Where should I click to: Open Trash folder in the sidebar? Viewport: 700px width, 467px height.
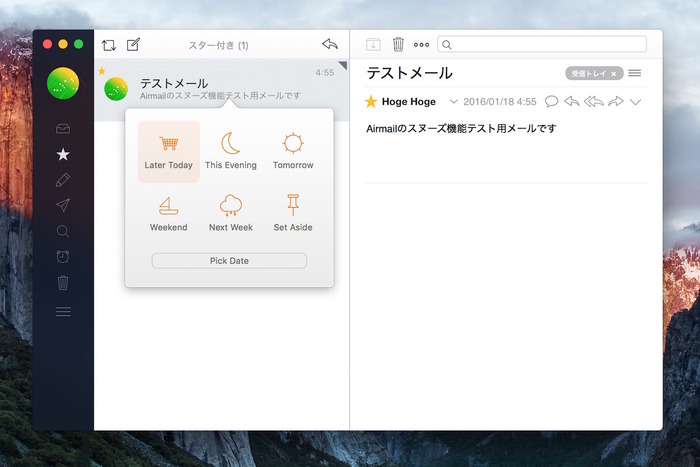(x=63, y=283)
